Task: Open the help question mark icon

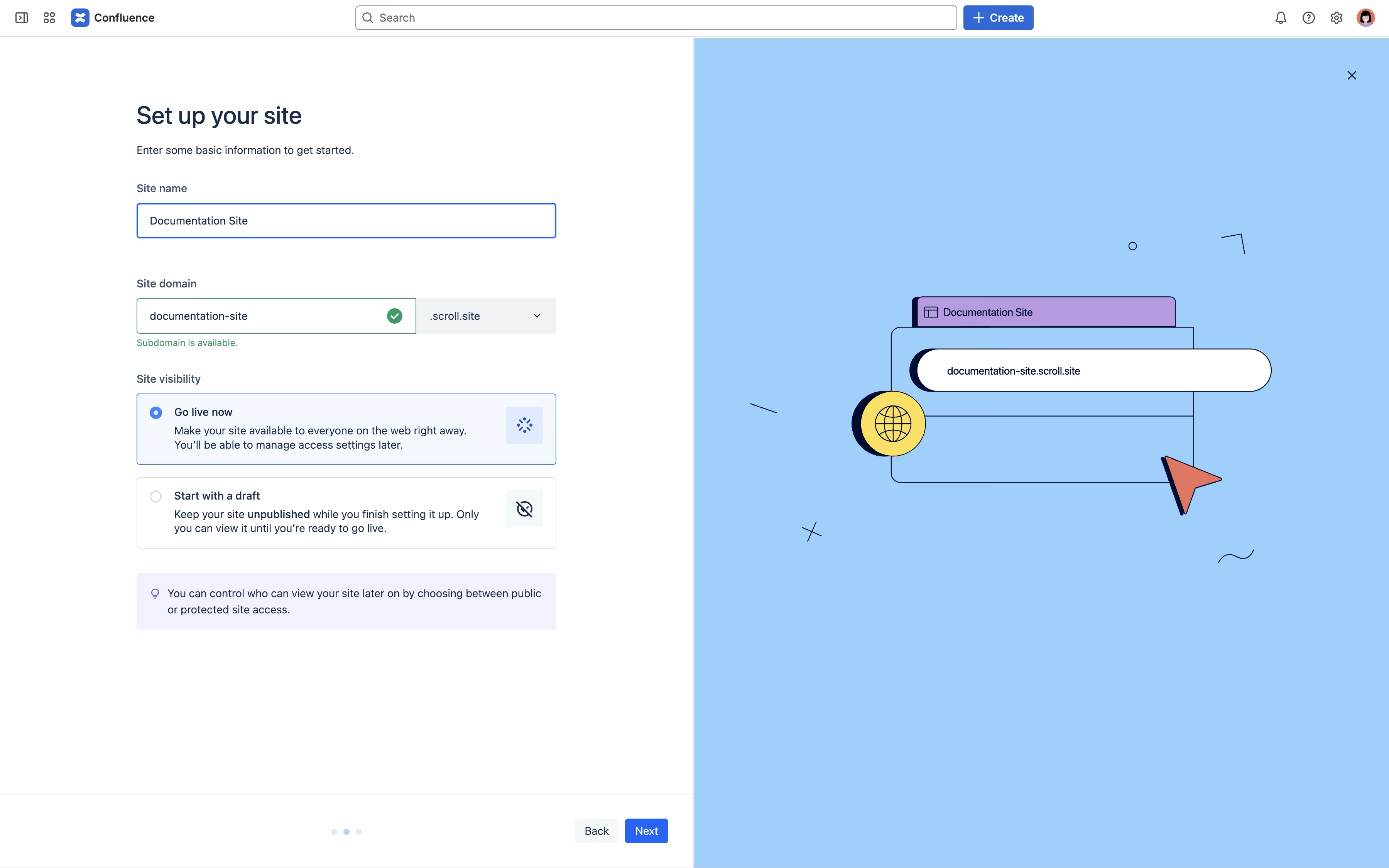Action: pos(1308,18)
